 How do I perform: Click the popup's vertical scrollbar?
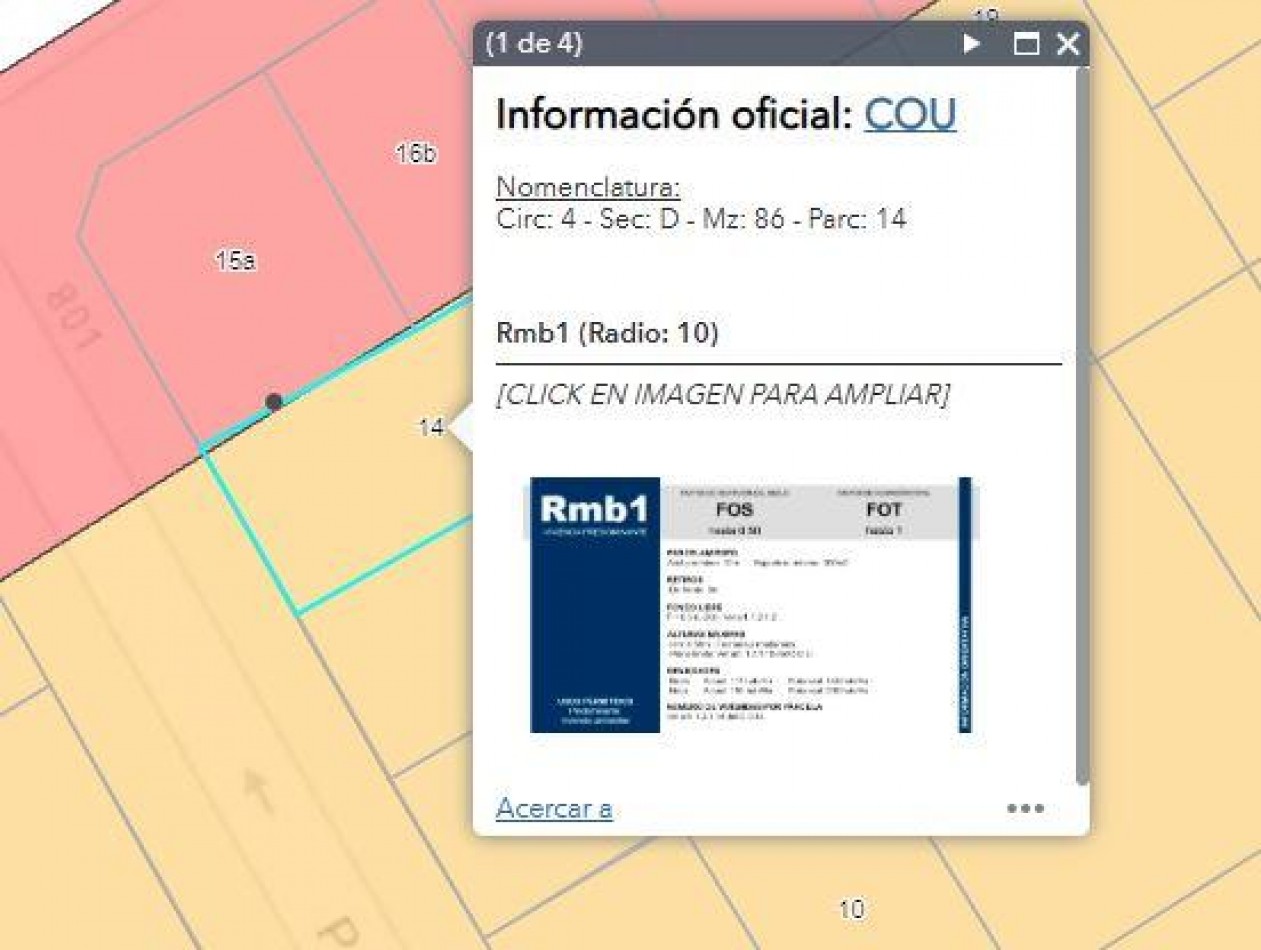click(x=1081, y=420)
